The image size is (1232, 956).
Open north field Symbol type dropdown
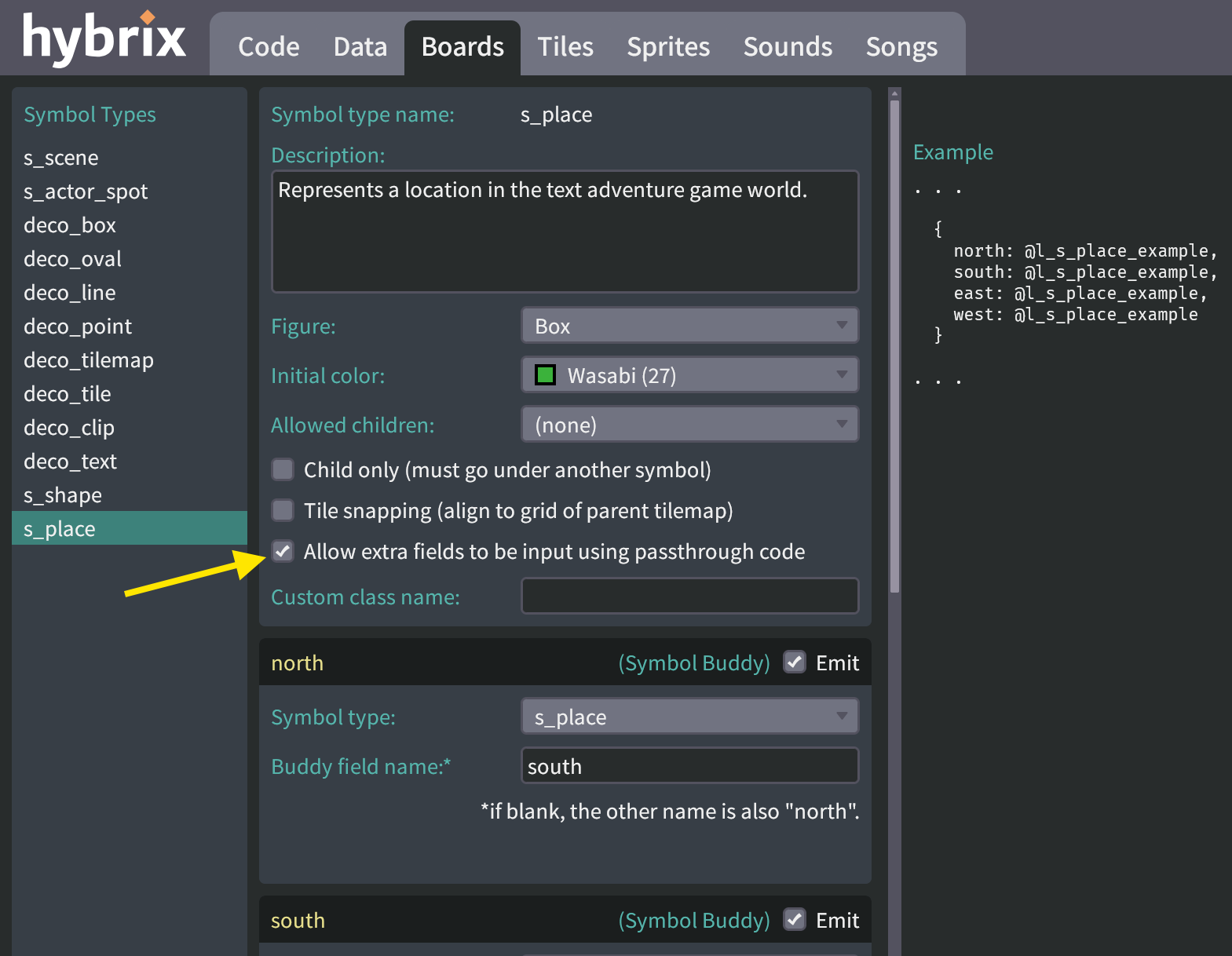(690, 717)
